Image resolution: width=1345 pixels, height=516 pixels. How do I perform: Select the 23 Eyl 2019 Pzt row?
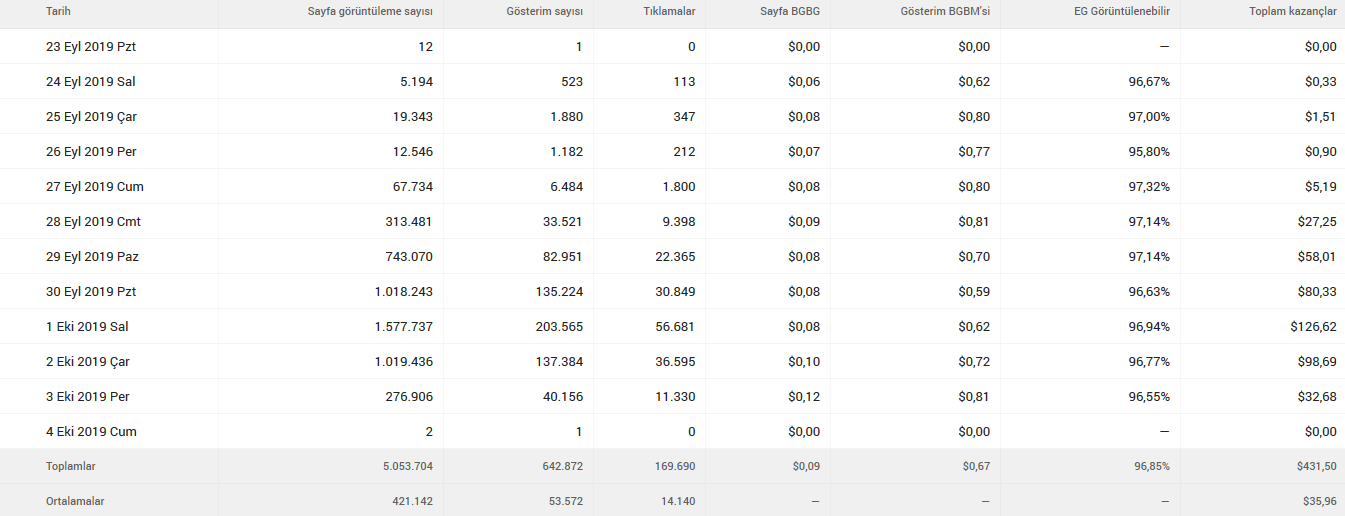[672, 46]
